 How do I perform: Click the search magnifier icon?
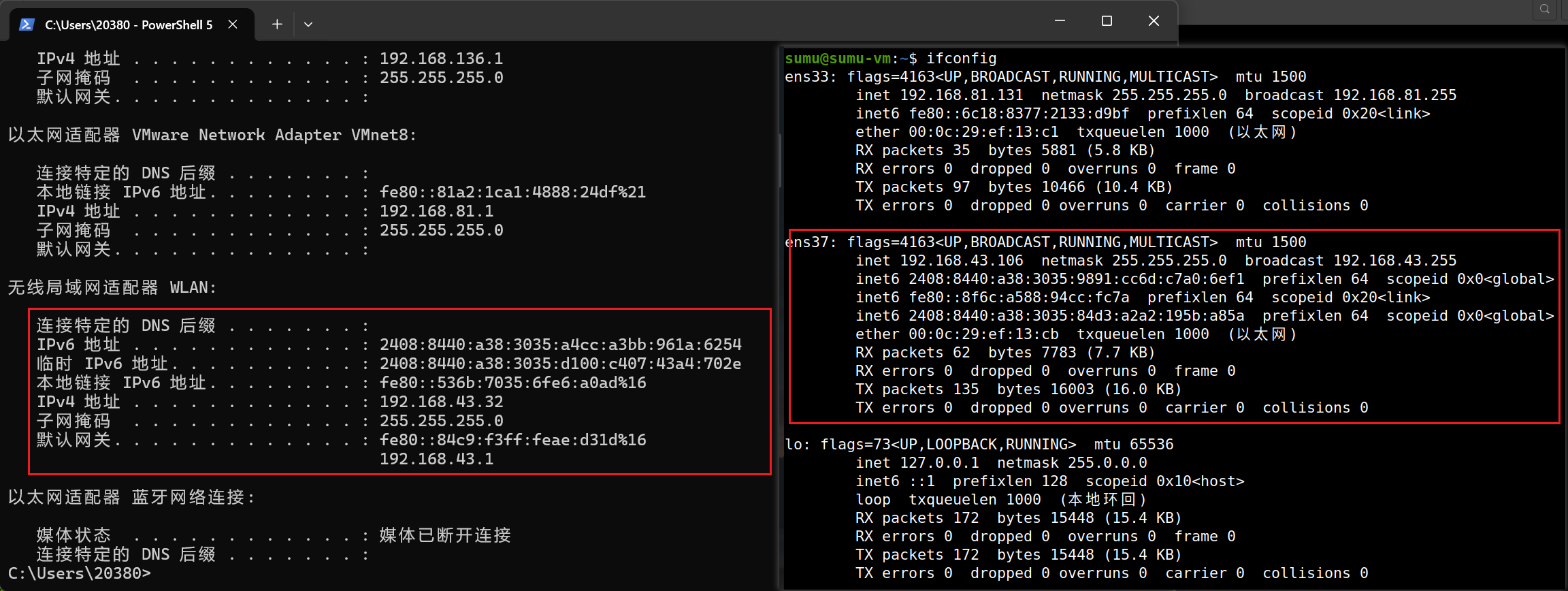click(x=1544, y=9)
